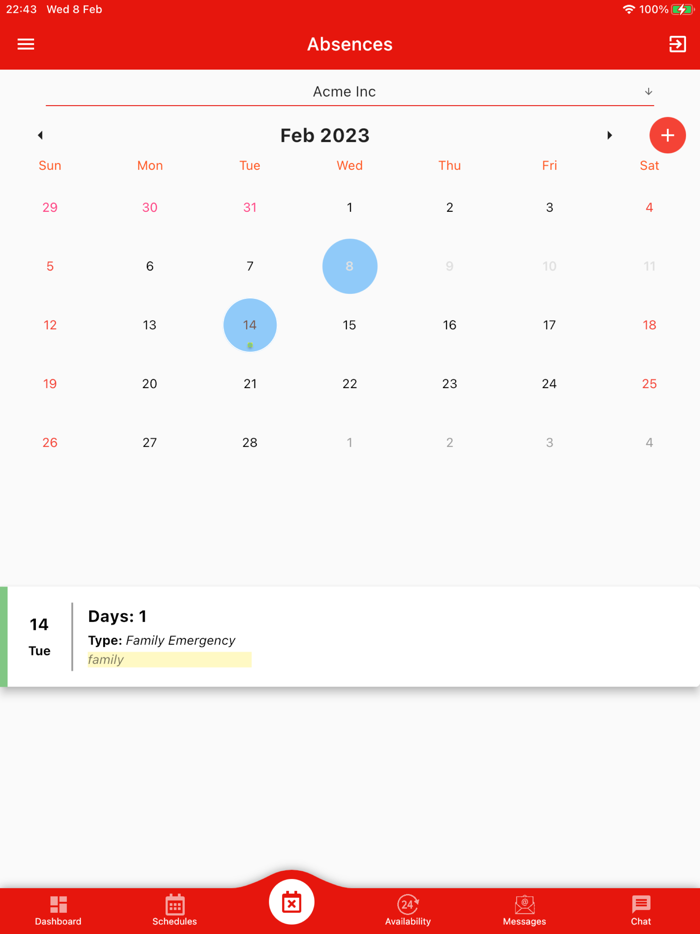Open the Family Emergency absence card
This screenshot has height=934, width=700.
point(350,637)
